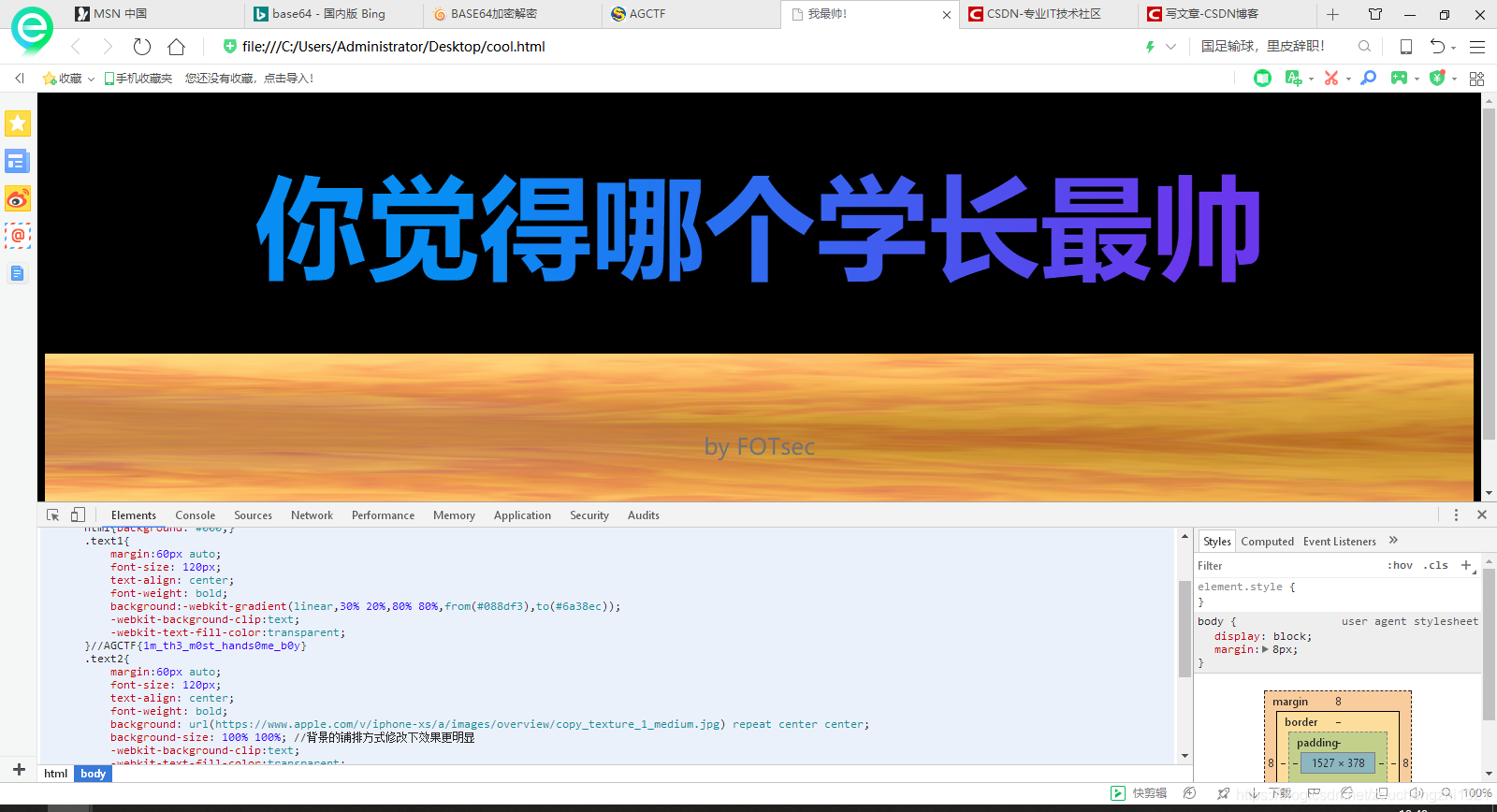Open the Application tab
The height and width of the screenshot is (812, 1497).
[522, 515]
